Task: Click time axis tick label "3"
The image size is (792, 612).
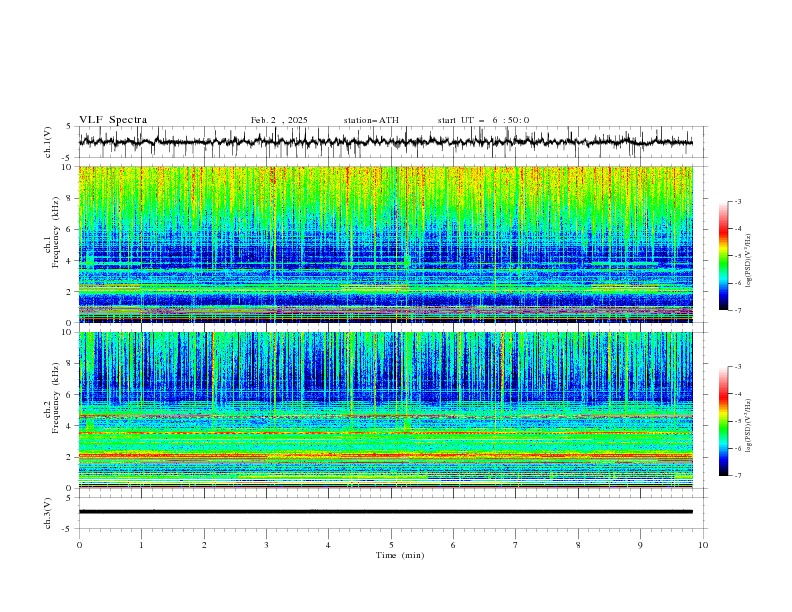Action: pyautogui.click(x=266, y=545)
